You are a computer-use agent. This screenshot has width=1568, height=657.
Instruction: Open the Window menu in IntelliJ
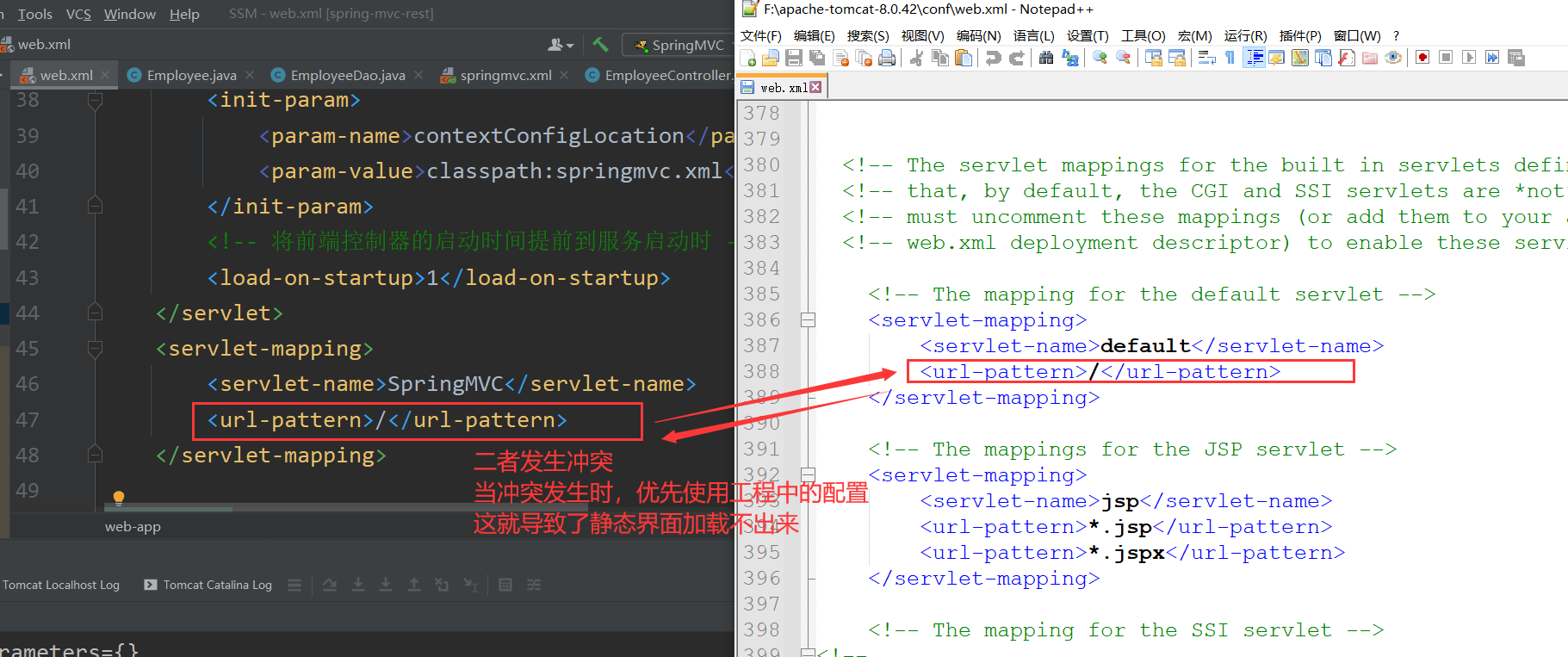(x=130, y=14)
